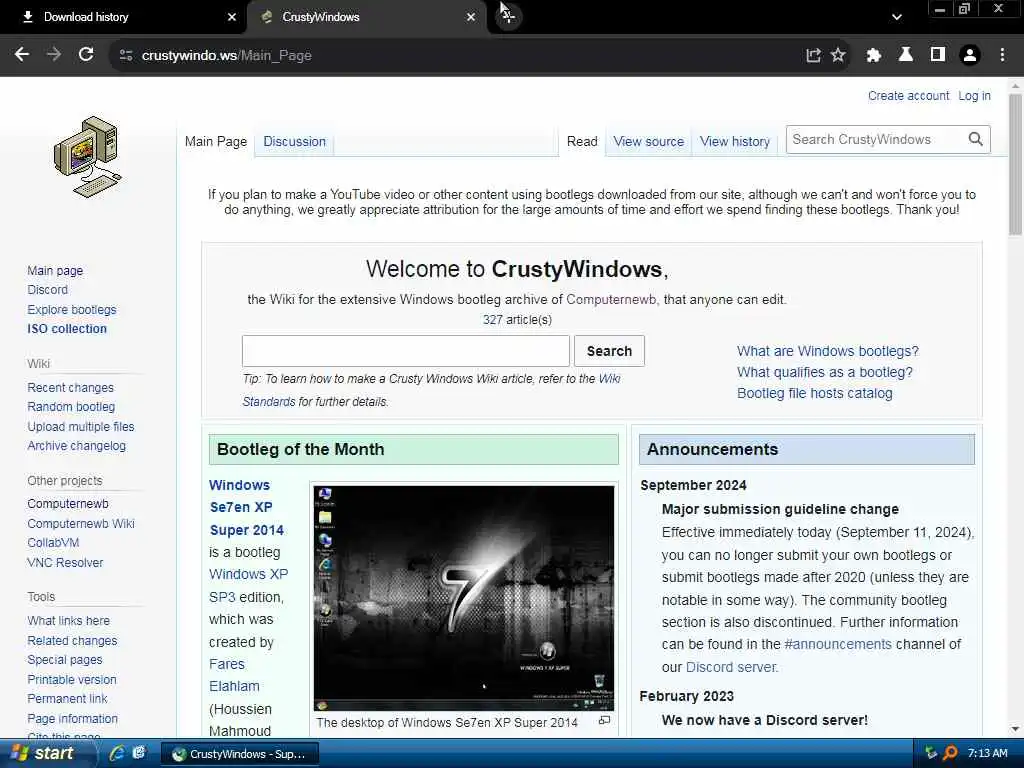Click the orange magnifier tray icon

click(951, 753)
